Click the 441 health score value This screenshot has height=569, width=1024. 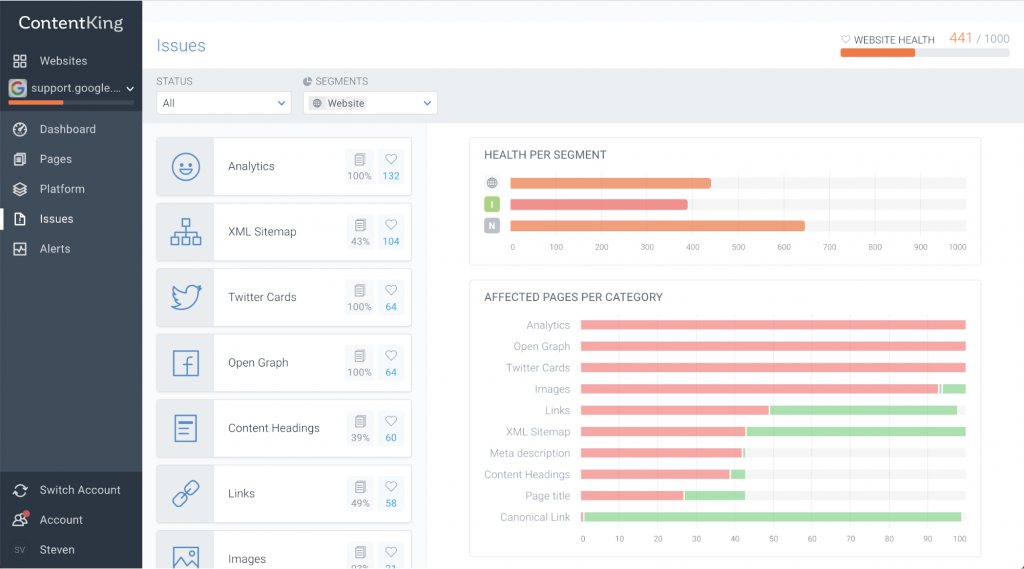point(961,39)
